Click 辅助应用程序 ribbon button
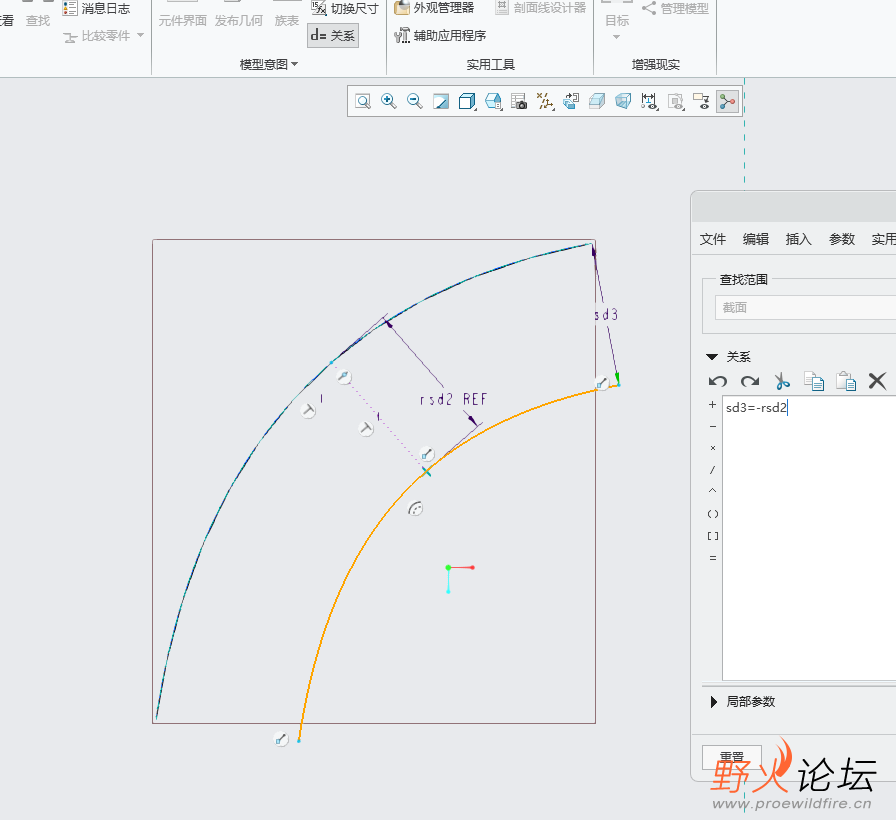896x820 pixels. pos(440,35)
